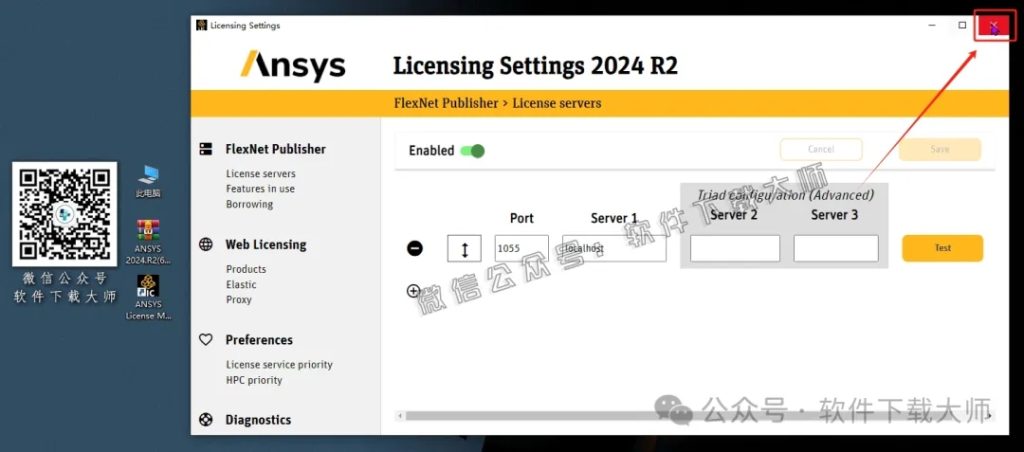Click the Licensing Settings title bar icon
1024x452 pixels.
(x=201, y=25)
